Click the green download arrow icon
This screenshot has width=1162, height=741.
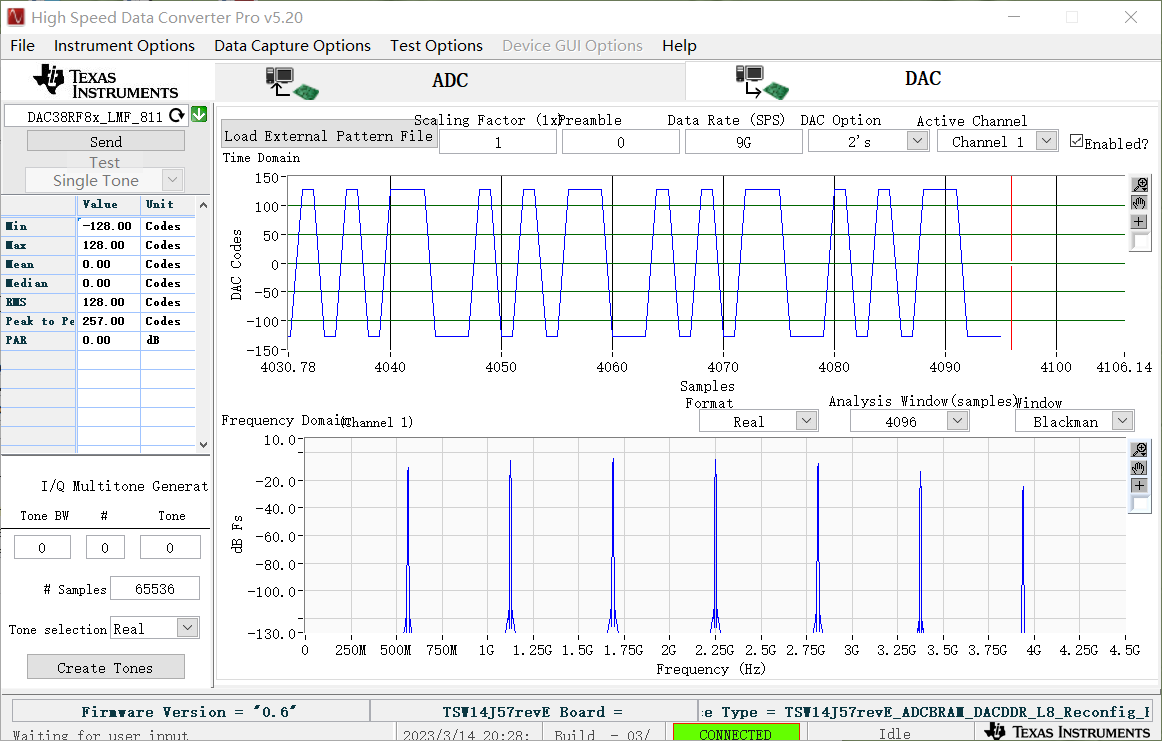click(x=199, y=115)
